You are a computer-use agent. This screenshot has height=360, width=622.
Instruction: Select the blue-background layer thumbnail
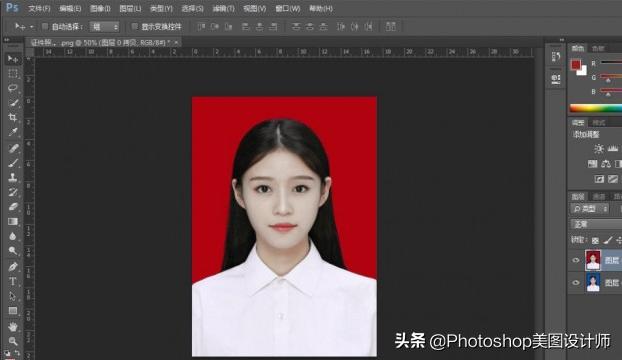click(593, 283)
